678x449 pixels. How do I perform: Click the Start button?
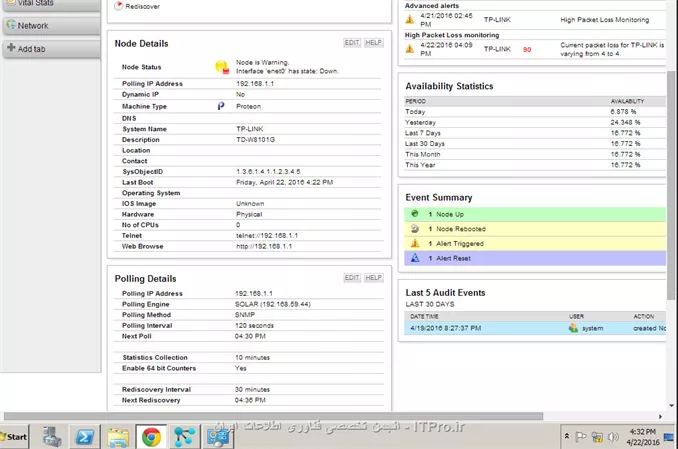point(14,437)
